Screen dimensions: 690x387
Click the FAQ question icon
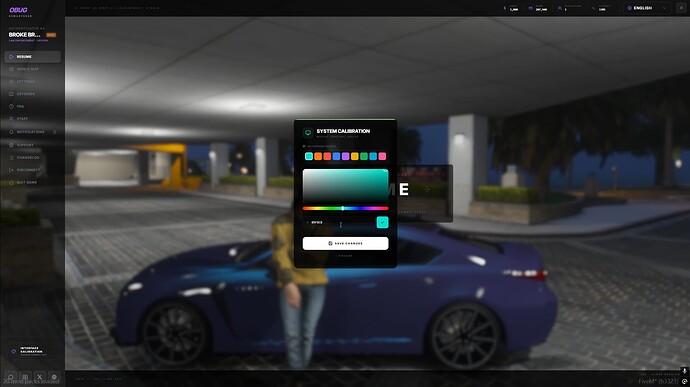click(x=11, y=106)
